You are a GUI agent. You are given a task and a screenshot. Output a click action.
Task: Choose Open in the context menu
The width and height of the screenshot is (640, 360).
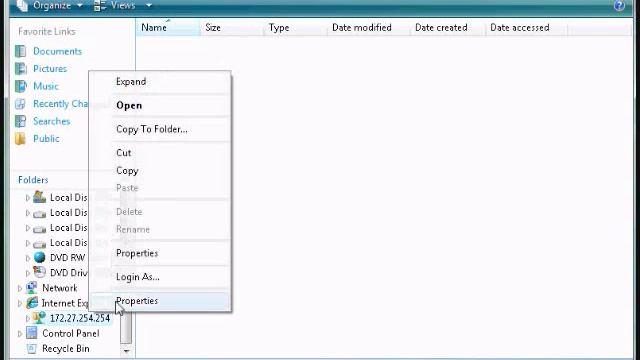tap(160, 105)
